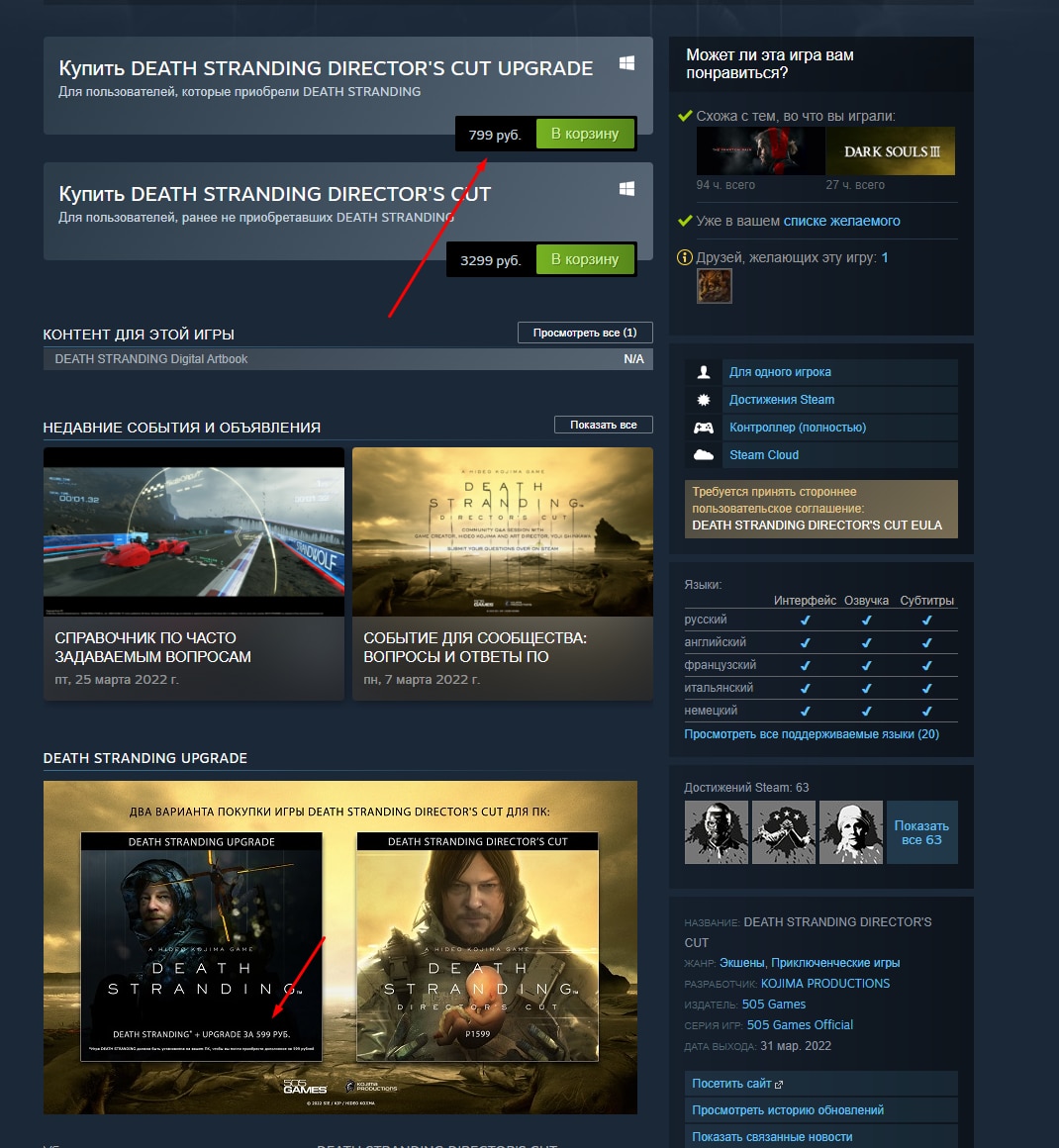Open DEATH STRANDING DIRECTOR'S CUT EULA notice
This screenshot has height=1148, width=1059.
click(x=821, y=509)
